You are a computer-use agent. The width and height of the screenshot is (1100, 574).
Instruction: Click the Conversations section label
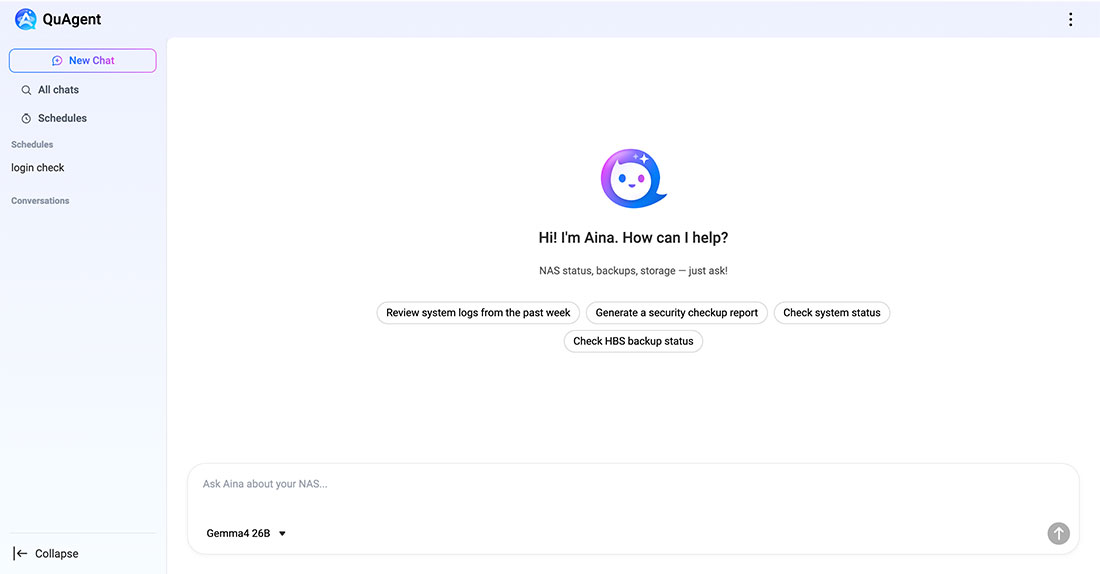[x=40, y=201]
